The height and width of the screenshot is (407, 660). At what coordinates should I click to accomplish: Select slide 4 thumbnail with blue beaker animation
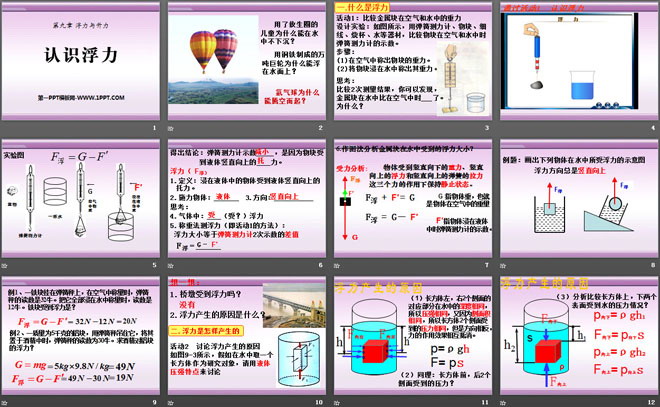click(579, 61)
